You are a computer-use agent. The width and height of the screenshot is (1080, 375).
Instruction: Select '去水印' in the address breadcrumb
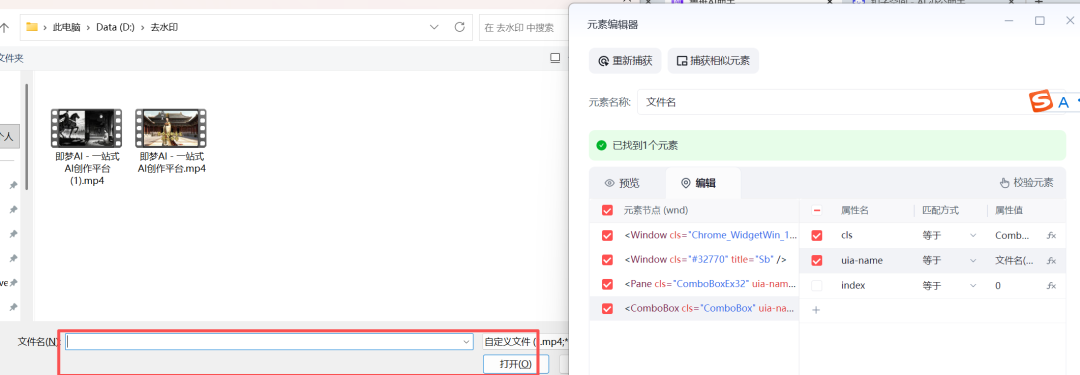click(x=165, y=28)
